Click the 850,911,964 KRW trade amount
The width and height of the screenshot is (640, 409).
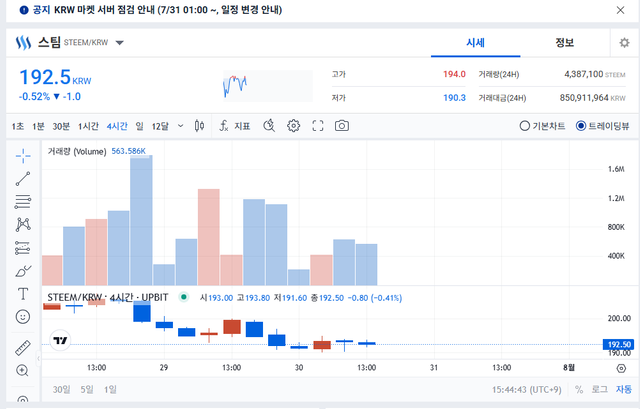[x=592, y=98]
